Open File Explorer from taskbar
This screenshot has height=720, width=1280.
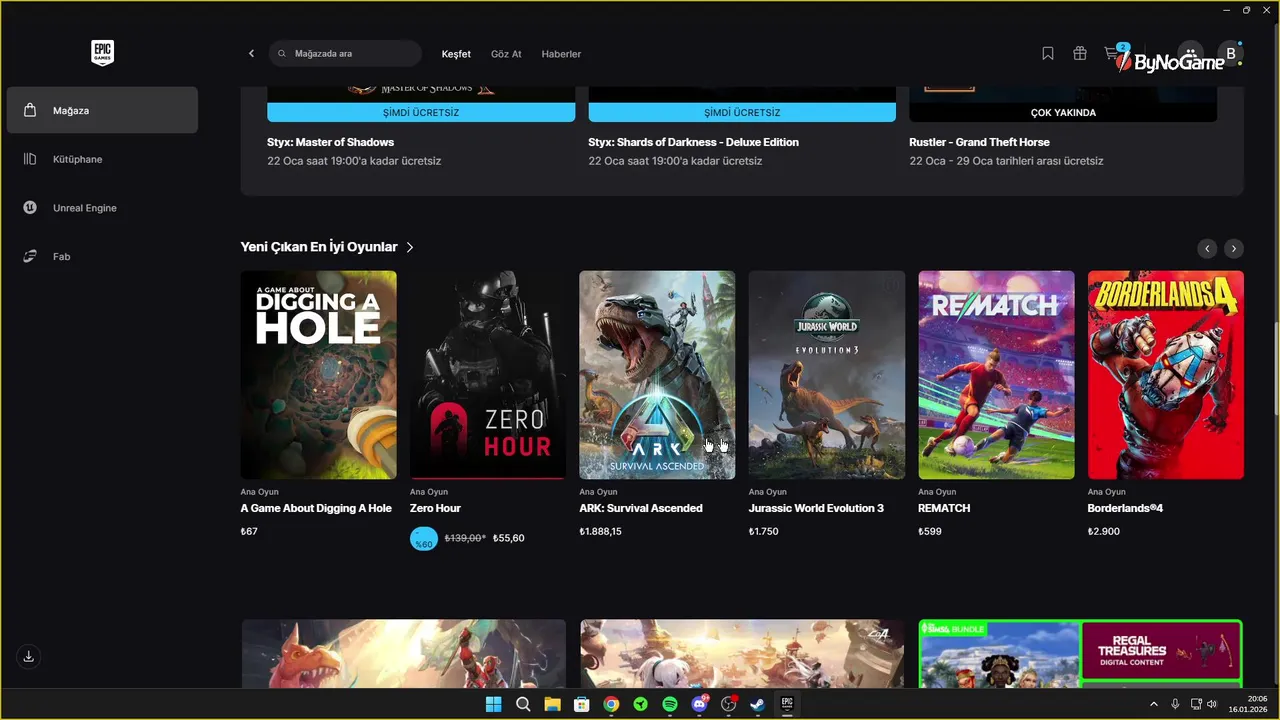pos(552,704)
